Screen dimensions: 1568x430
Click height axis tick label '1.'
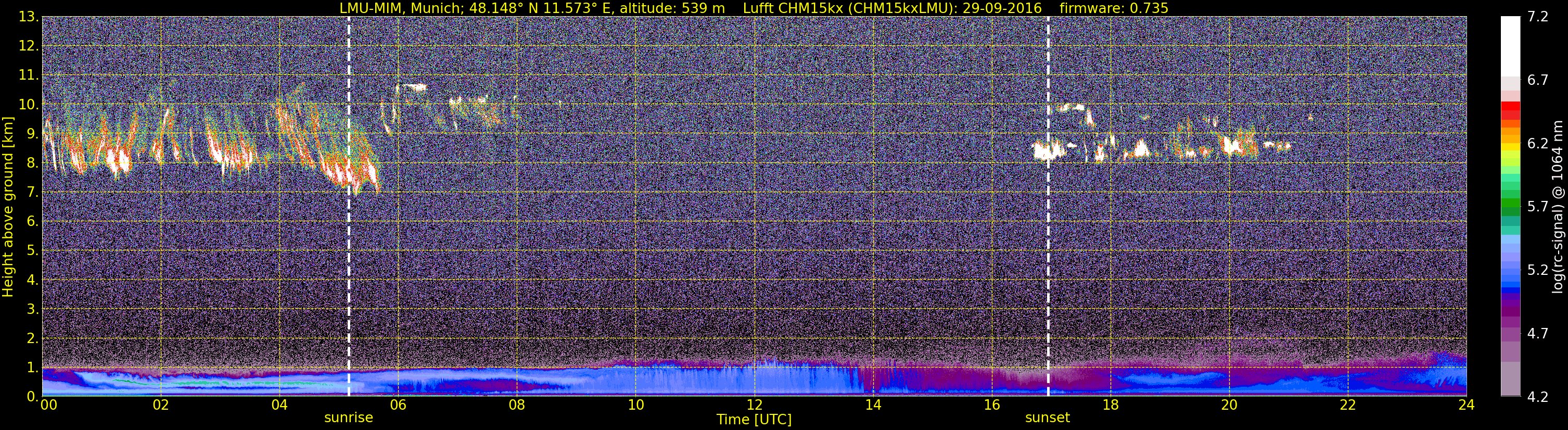pyautogui.click(x=32, y=367)
